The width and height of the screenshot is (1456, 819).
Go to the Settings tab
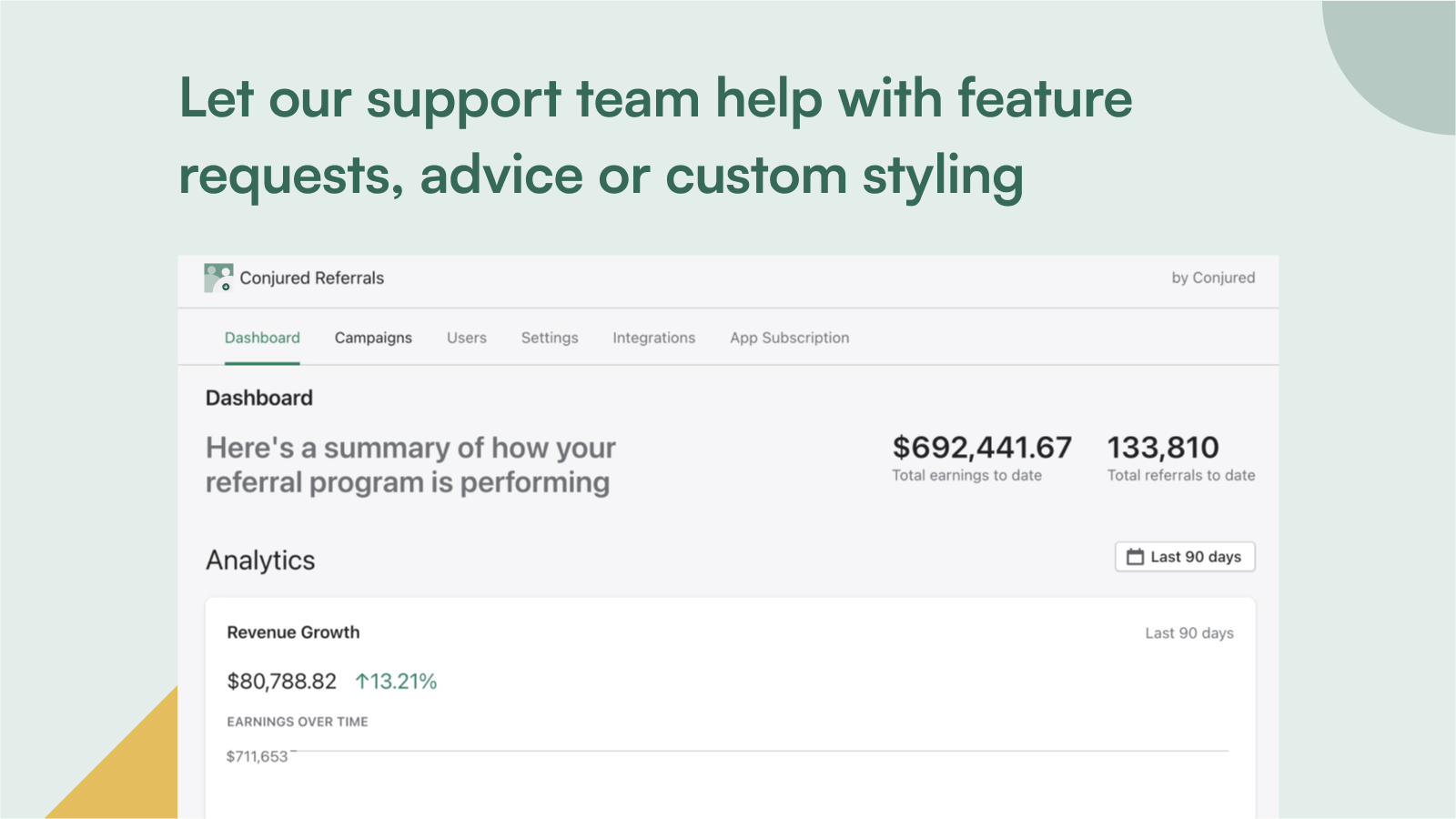coord(550,338)
